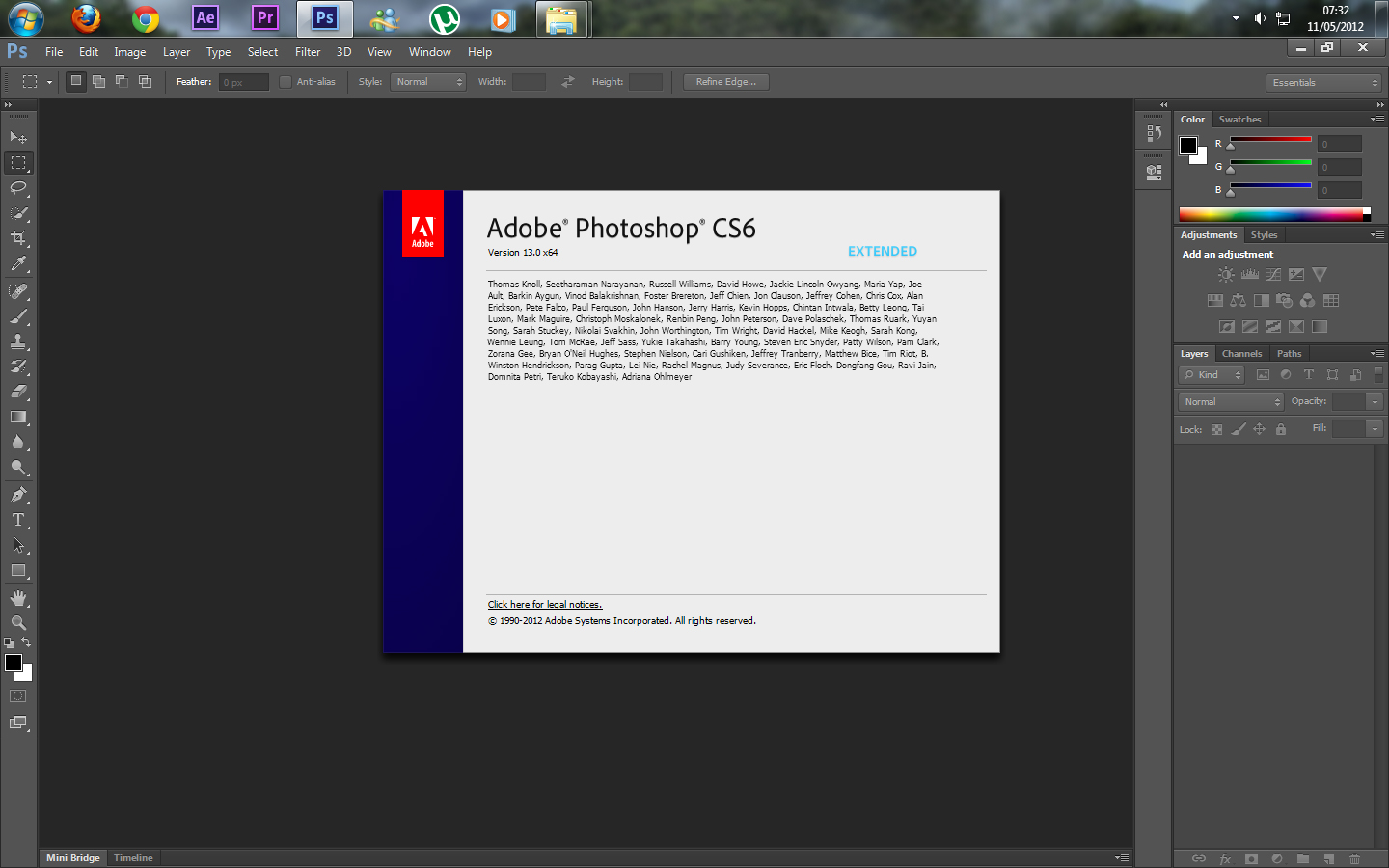Select the Zoom tool
This screenshot has width=1389, height=868.
pos(18,623)
